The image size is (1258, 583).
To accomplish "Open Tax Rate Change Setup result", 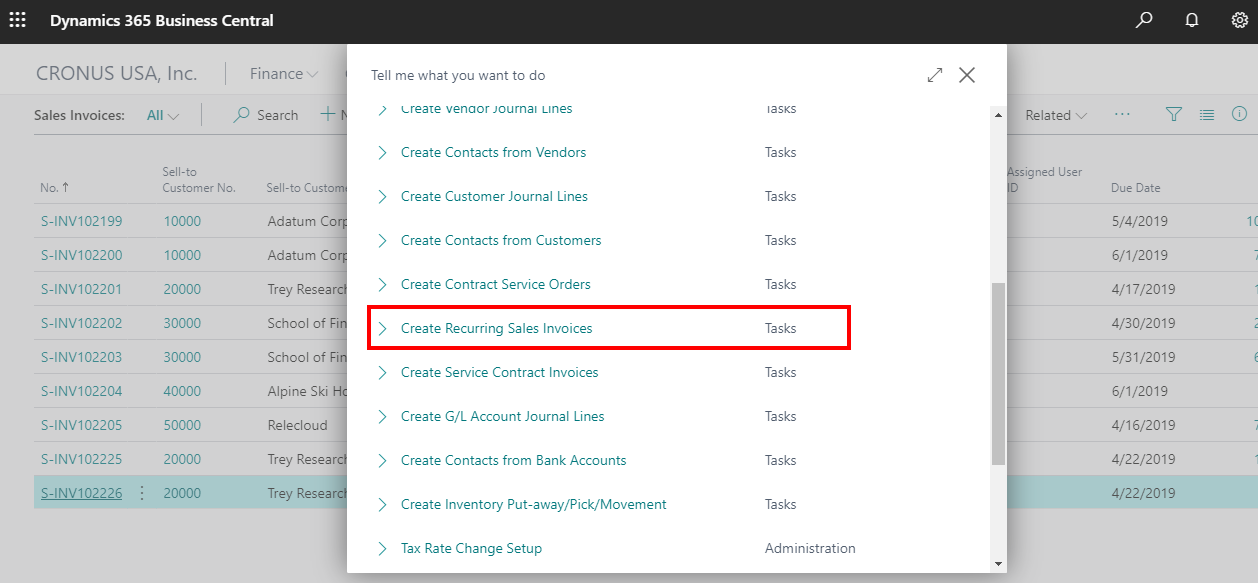I will point(471,548).
